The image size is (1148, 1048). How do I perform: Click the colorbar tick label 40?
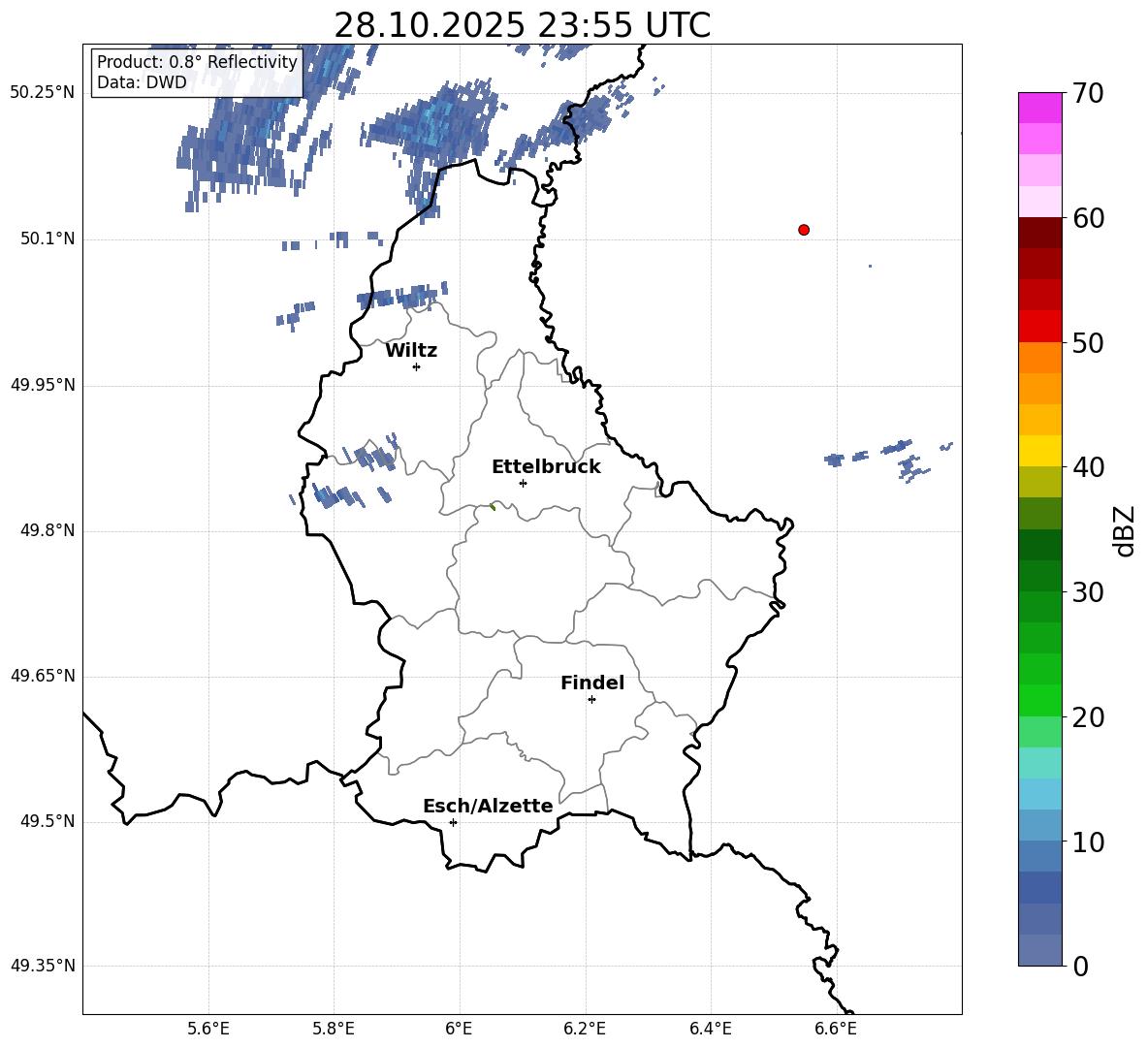1088,467
